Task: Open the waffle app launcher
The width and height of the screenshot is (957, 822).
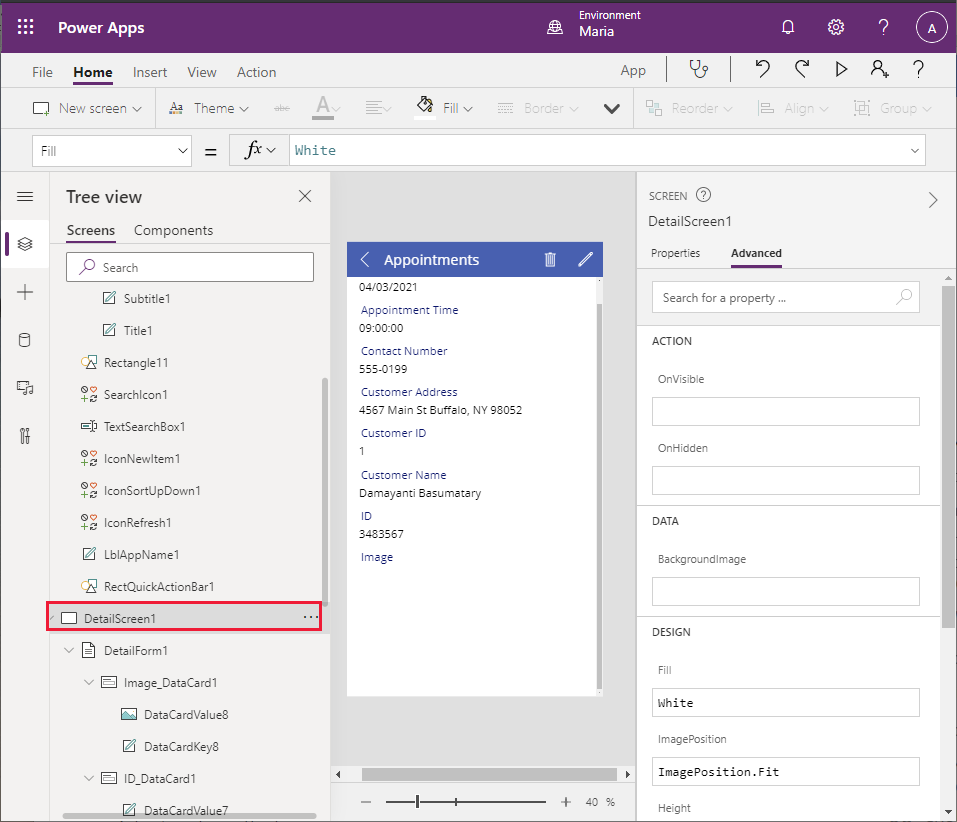Action: [x=26, y=27]
